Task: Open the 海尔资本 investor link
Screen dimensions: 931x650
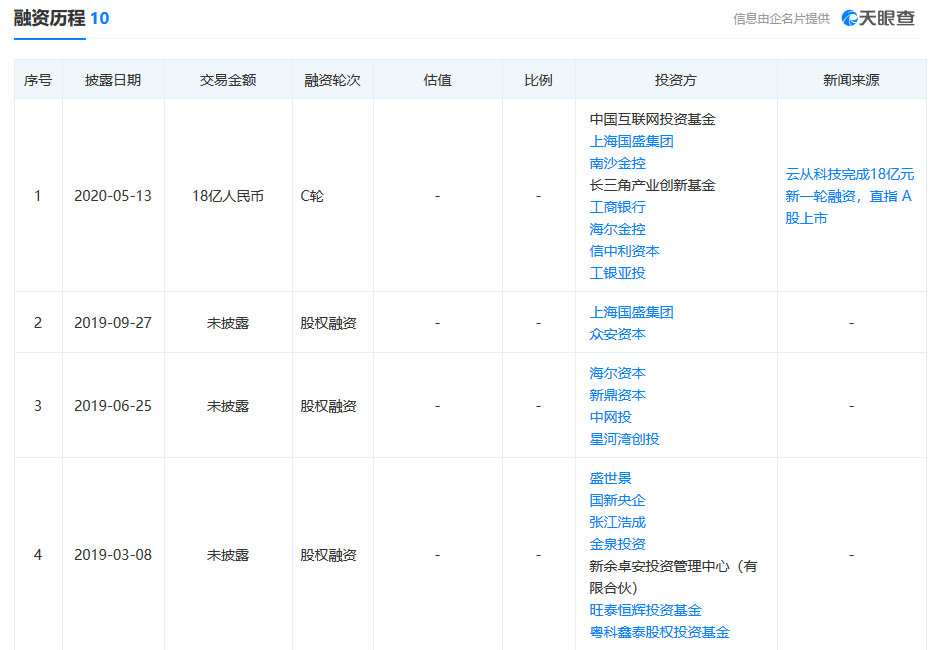Action: pos(618,373)
